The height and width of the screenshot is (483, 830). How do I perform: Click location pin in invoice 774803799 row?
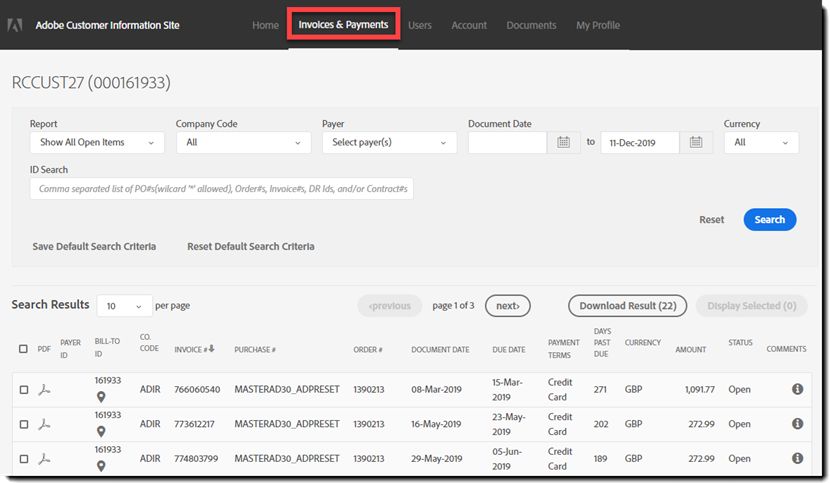point(101,466)
